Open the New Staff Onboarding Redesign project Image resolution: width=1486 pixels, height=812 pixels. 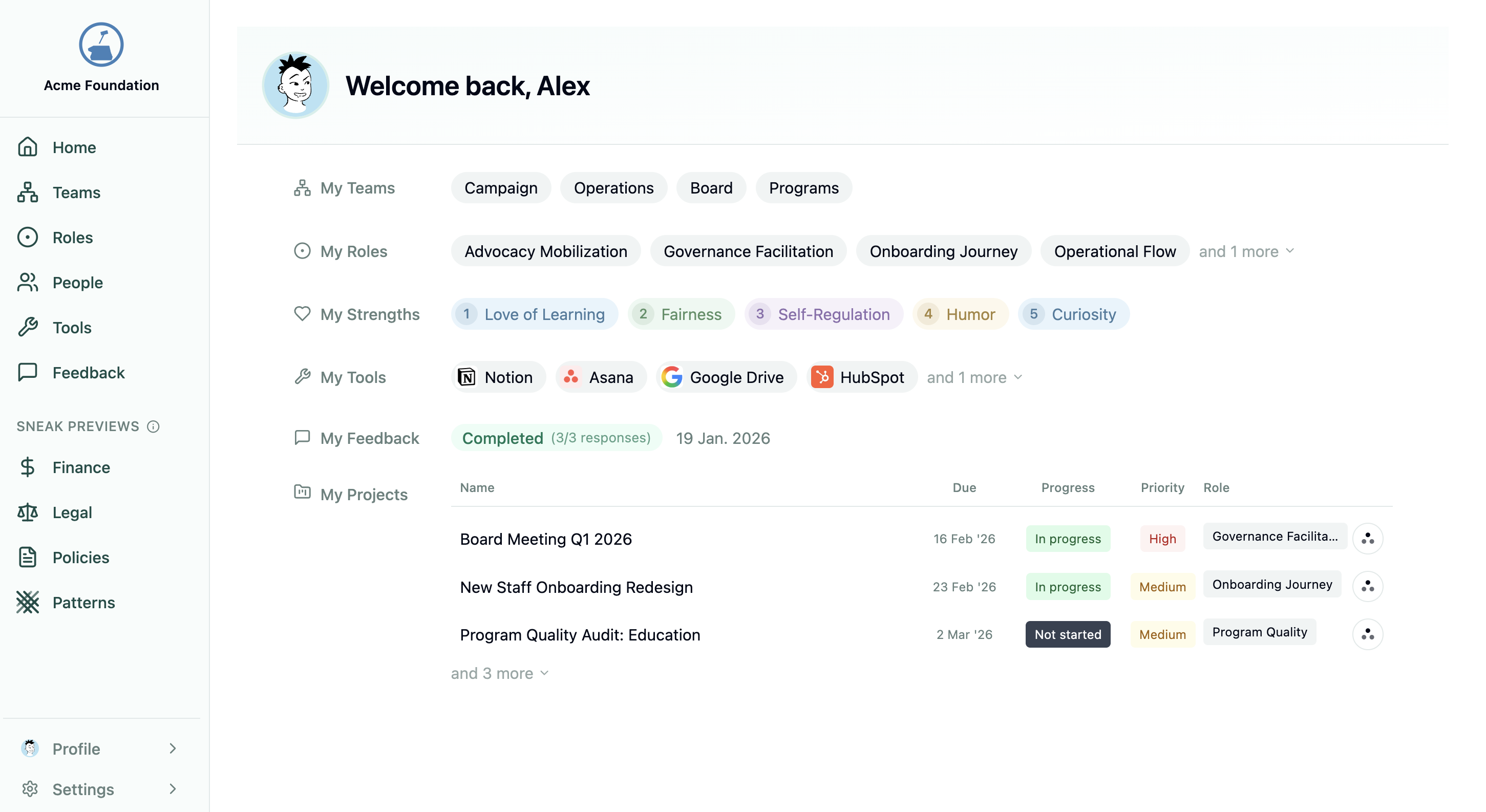pyautogui.click(x=576, y=587)
